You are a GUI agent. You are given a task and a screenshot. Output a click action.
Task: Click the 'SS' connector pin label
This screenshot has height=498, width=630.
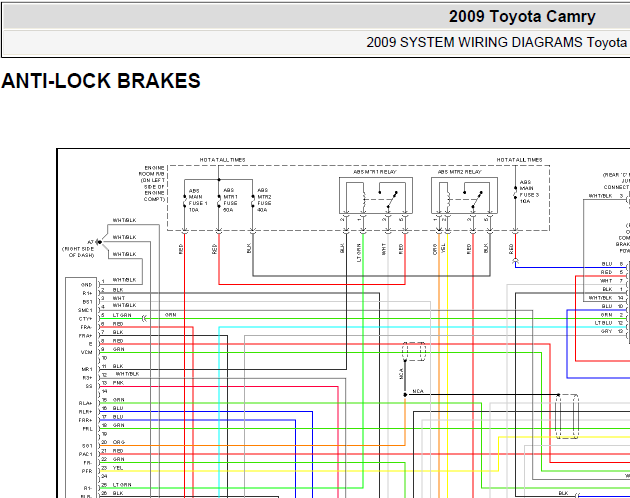[89, 386]
